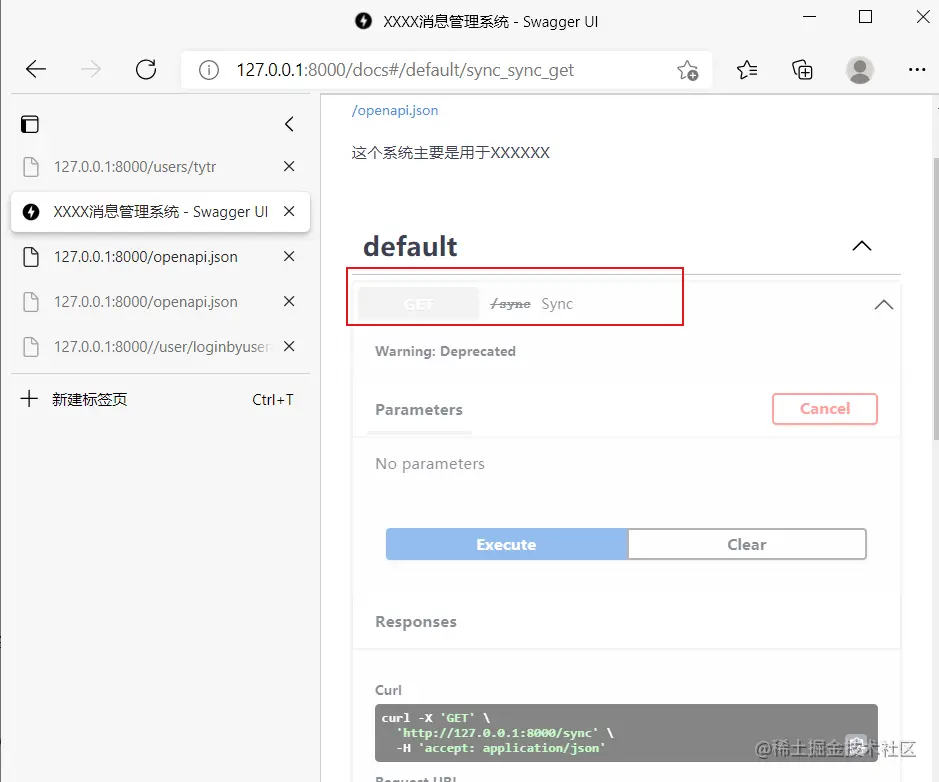Open the Collections icon in toolbar
Image resolution: width=939 pixels, height=782 pixels.
(x=802, y=70)
